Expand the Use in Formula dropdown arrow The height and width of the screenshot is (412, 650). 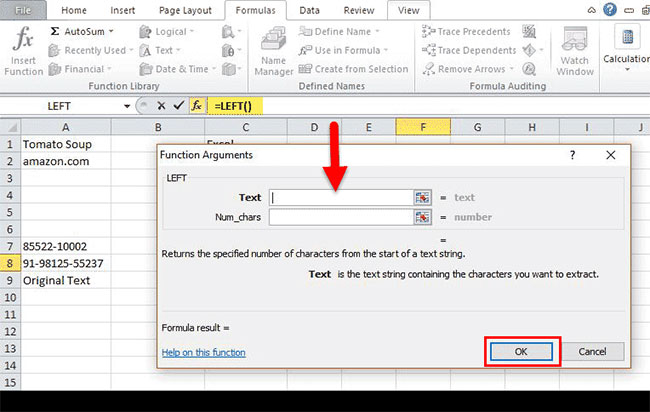click(386, 50)
